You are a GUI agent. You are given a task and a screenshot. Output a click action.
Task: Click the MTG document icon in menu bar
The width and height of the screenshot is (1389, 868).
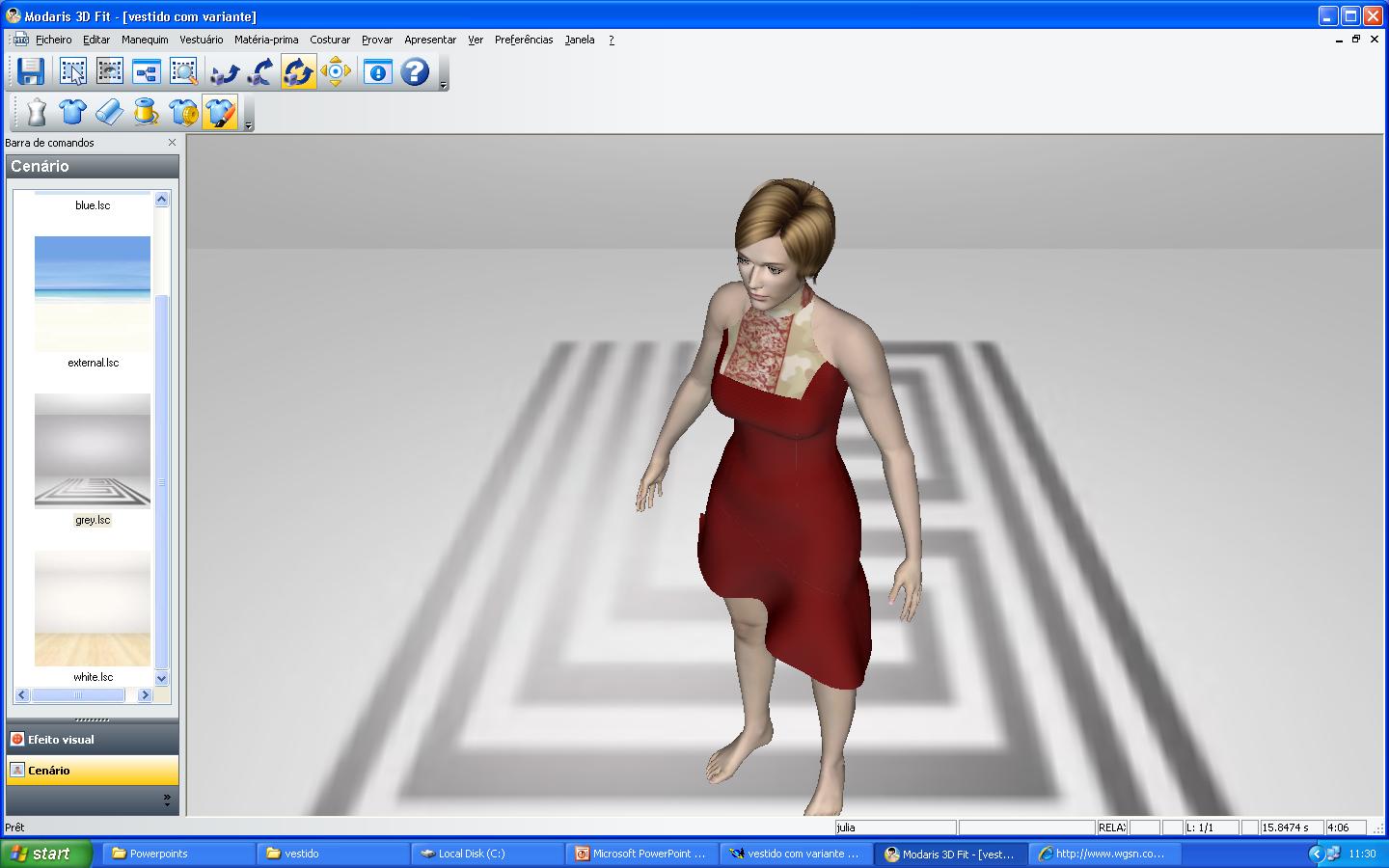click(x=20, y=40)
